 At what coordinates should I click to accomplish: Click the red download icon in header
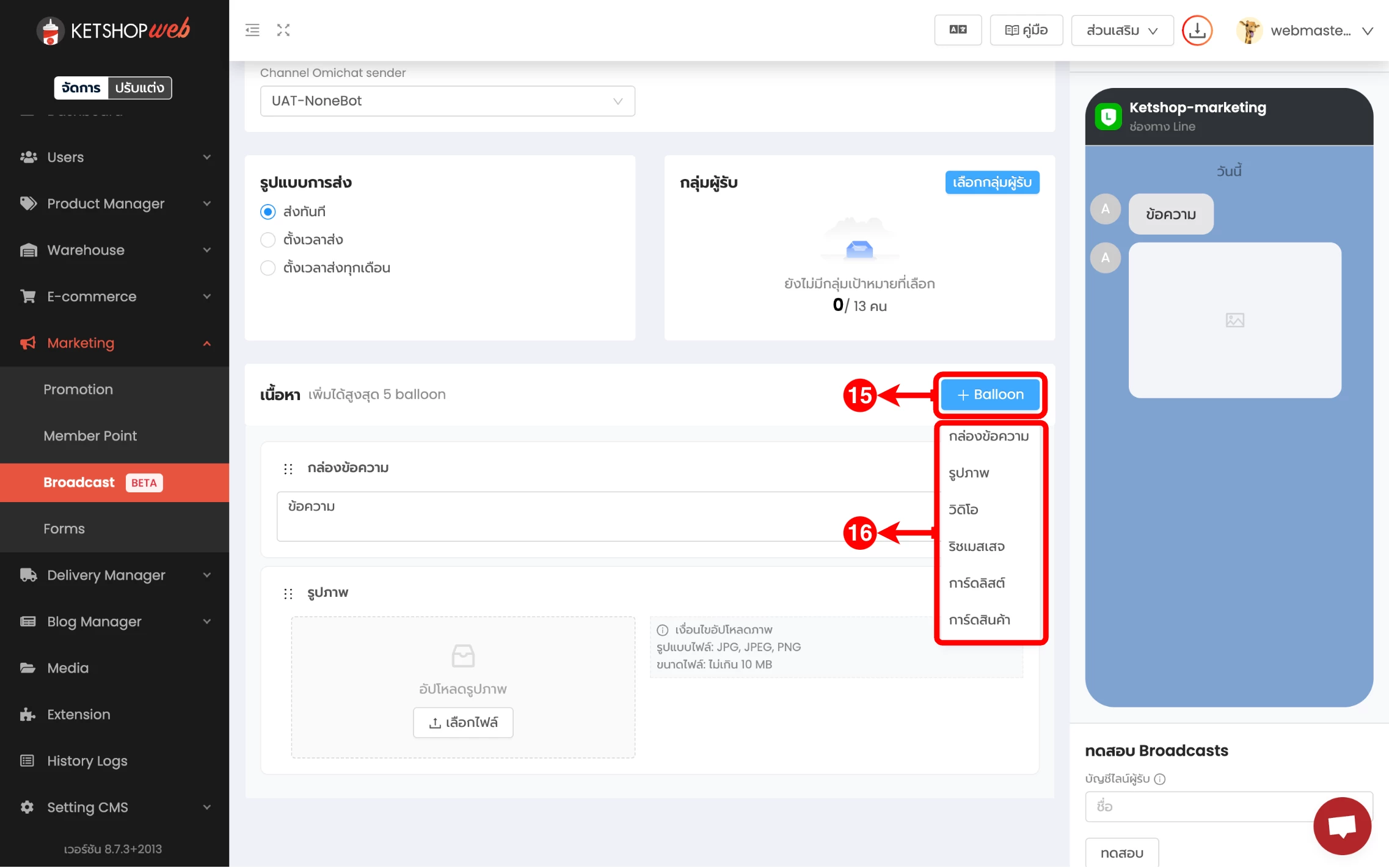pos(1197,30)
